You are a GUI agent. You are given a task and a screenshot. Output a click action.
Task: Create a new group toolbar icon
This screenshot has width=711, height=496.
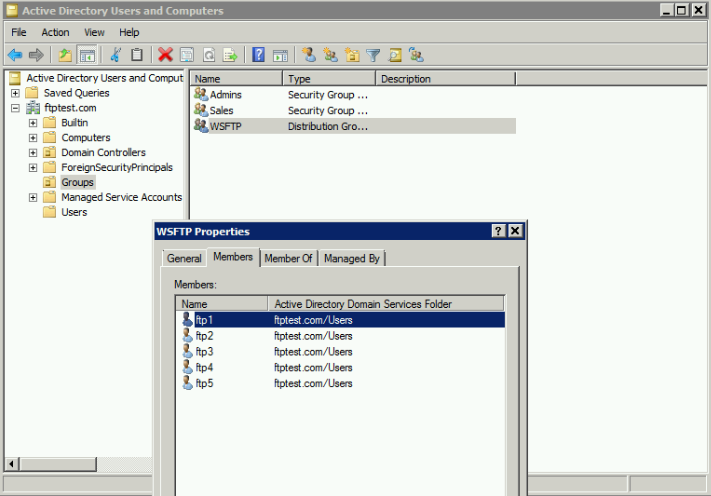tap(330, 55)
